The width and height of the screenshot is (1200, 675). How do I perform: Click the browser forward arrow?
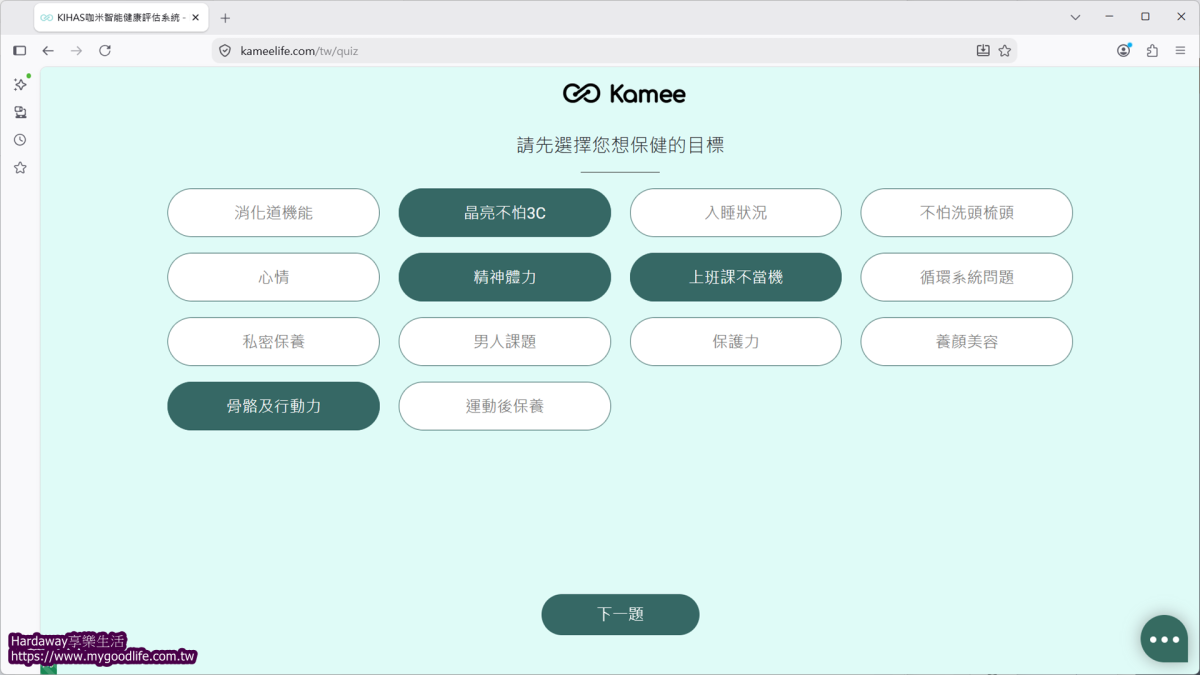click(76, 51)
